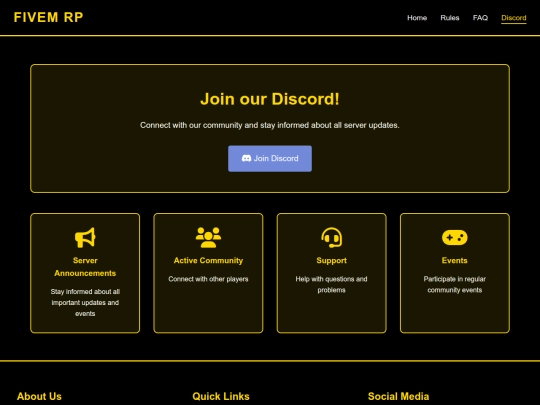Select the Active Community card heading
Screen dimensions: 540x405
pyautogui.click(x=208, y=261)
